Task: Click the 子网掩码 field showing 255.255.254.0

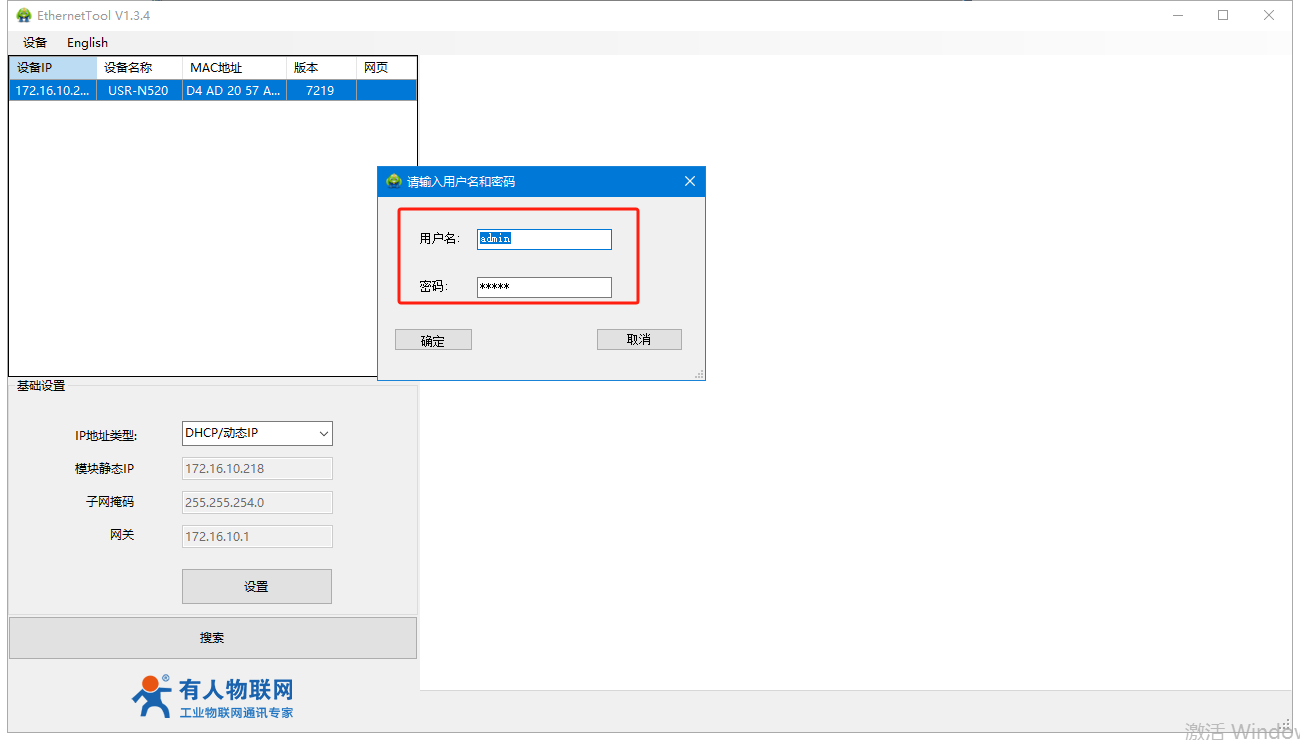Action: coord(257,503)
